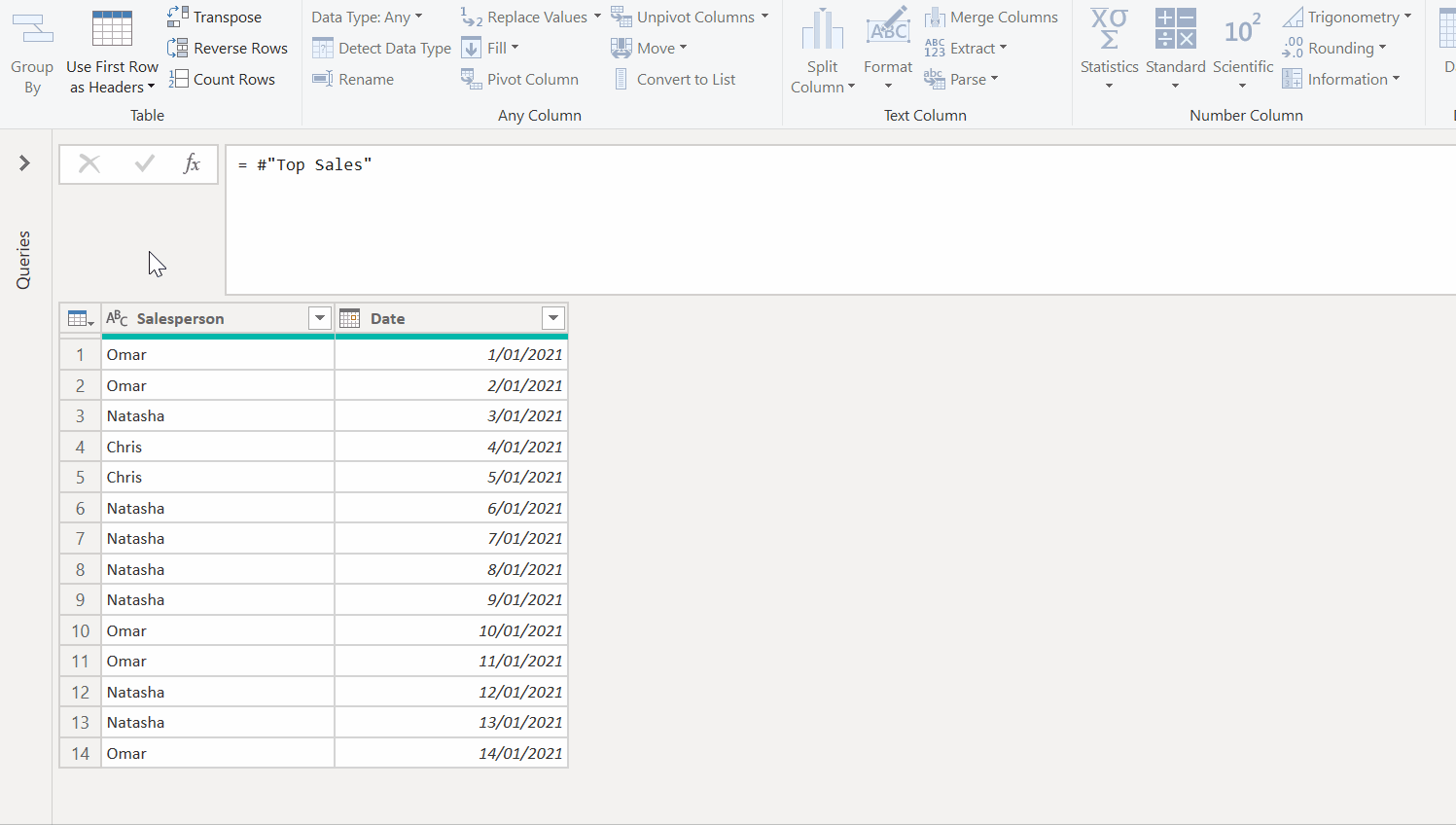Click the Chris cell in row 5
1456x825 pixels.
click(218, 478)
